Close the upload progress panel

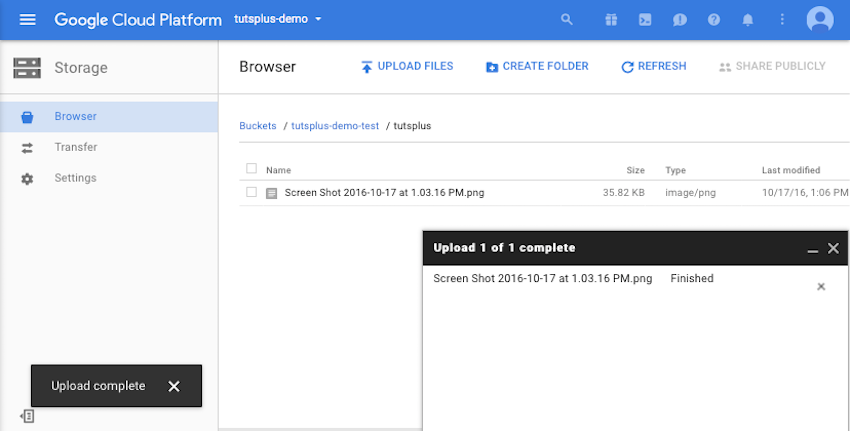[833, 248]
